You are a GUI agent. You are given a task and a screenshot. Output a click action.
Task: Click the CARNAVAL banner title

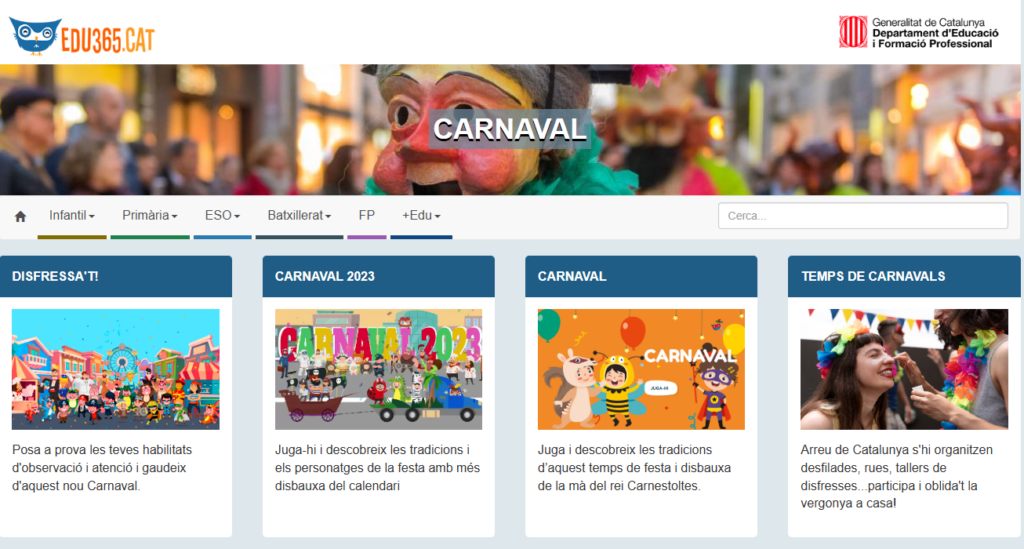coord(509,129)
